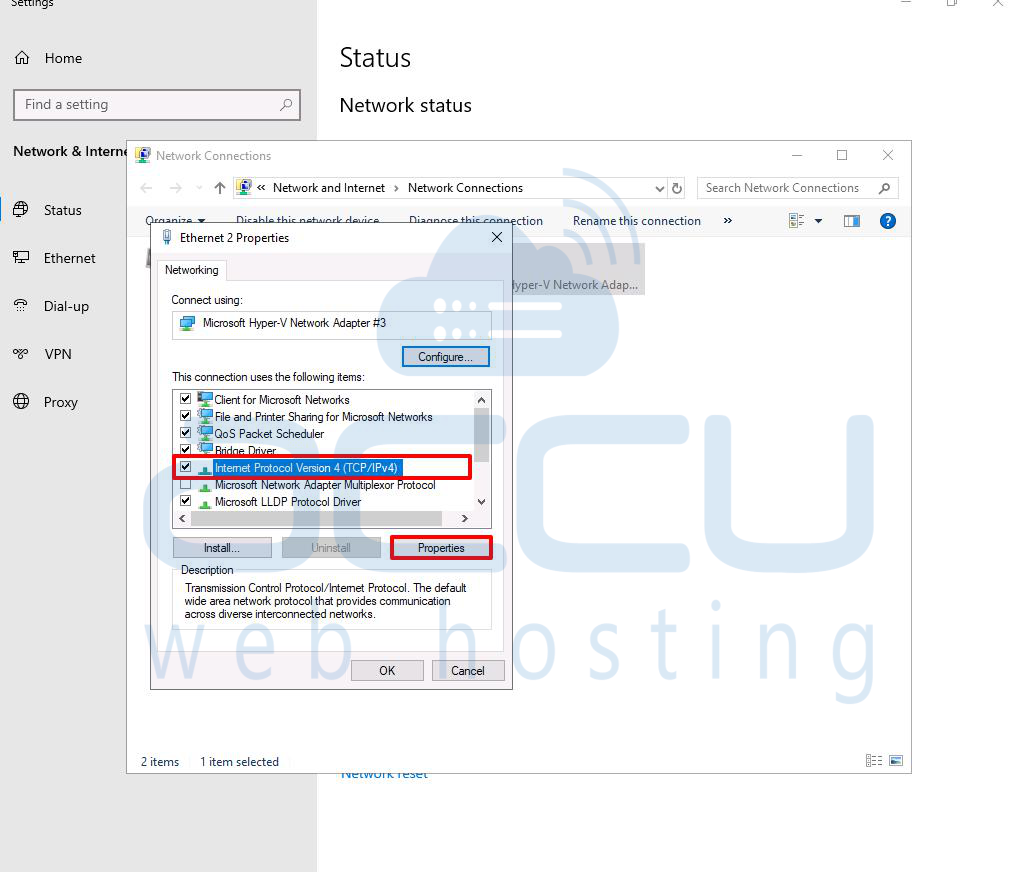Click the Status sidebar globe icon
Viewport: 1015px width, 872px height.
pos(21,209)
